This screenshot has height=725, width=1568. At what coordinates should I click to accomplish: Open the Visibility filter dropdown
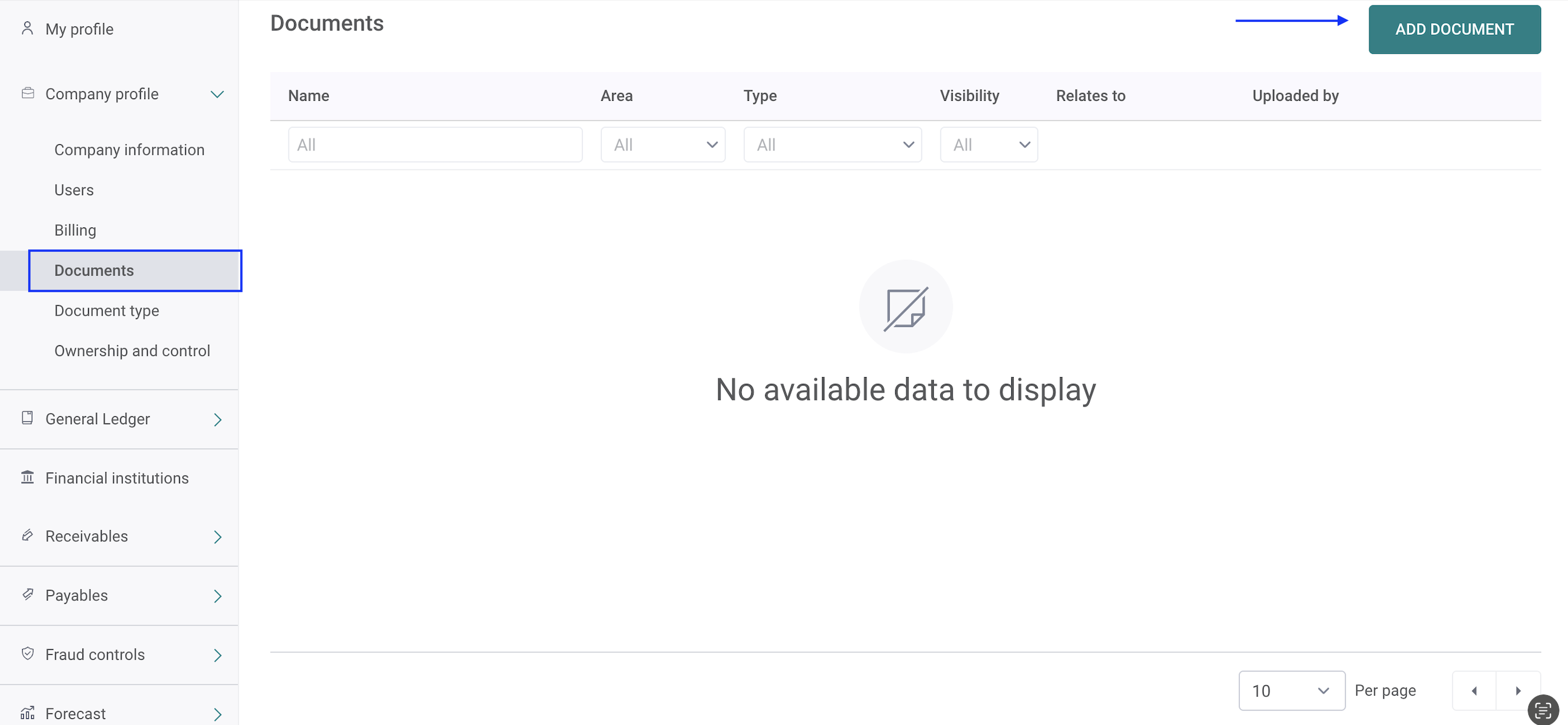pyautogui.click(x=989, y=145)
